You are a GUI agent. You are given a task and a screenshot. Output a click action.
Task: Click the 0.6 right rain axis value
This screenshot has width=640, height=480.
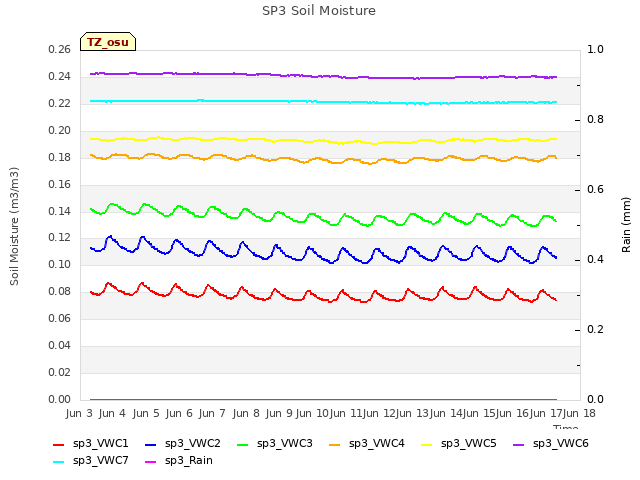click(x=595, y=189)
